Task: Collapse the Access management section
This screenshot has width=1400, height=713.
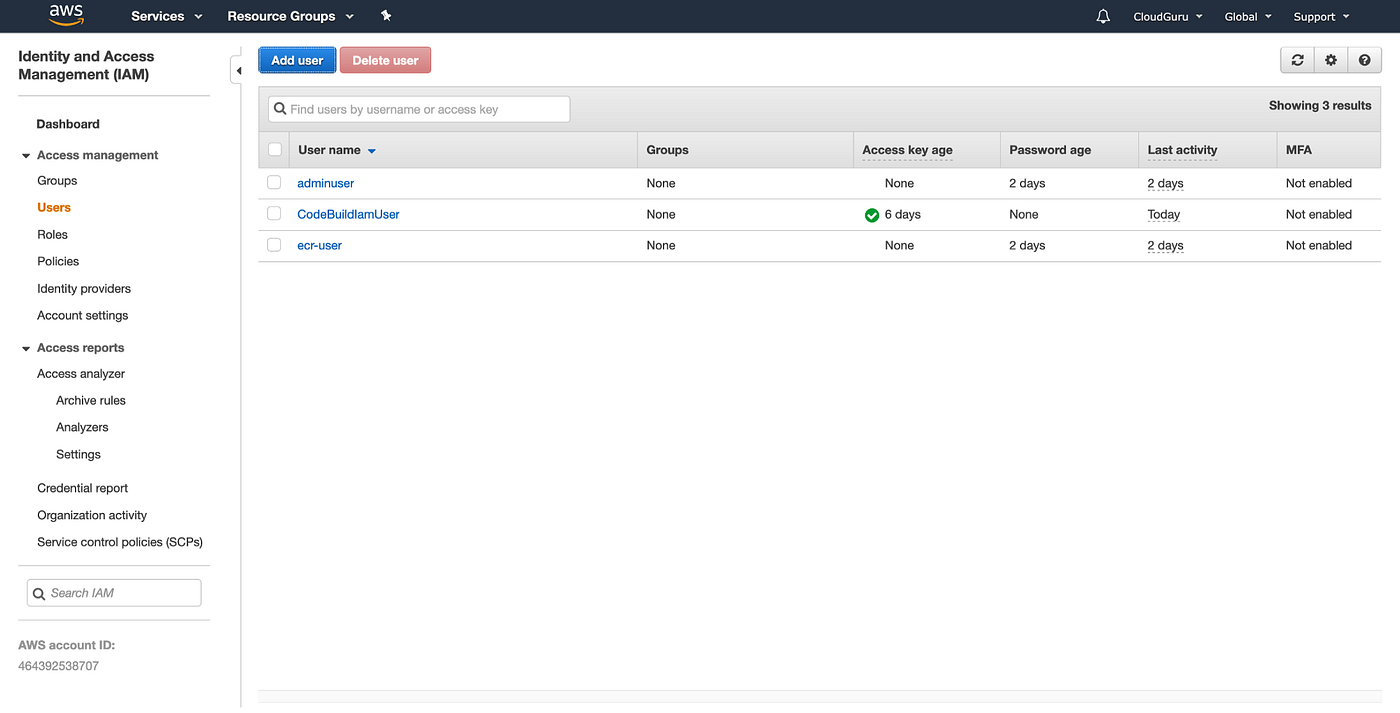Action: coord(26,155)
